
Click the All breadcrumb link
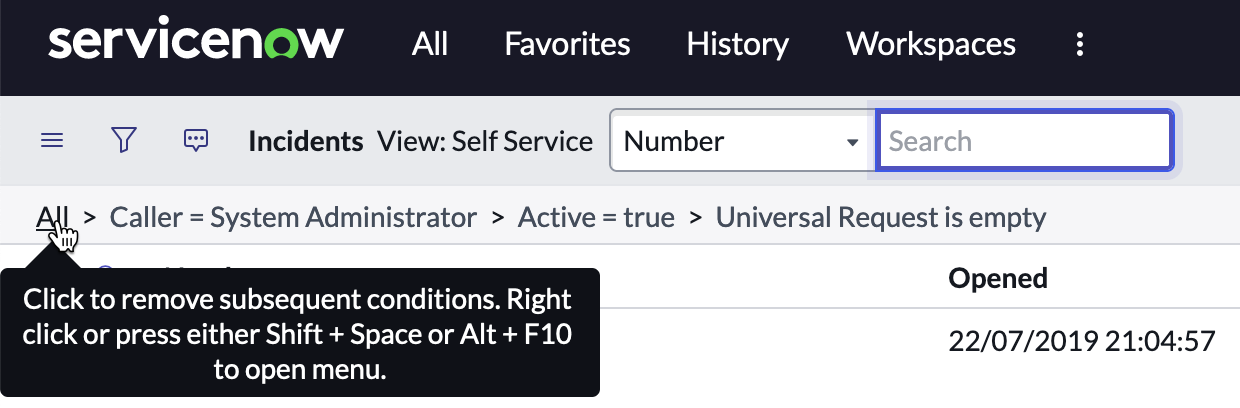click(x=52, y=217)
